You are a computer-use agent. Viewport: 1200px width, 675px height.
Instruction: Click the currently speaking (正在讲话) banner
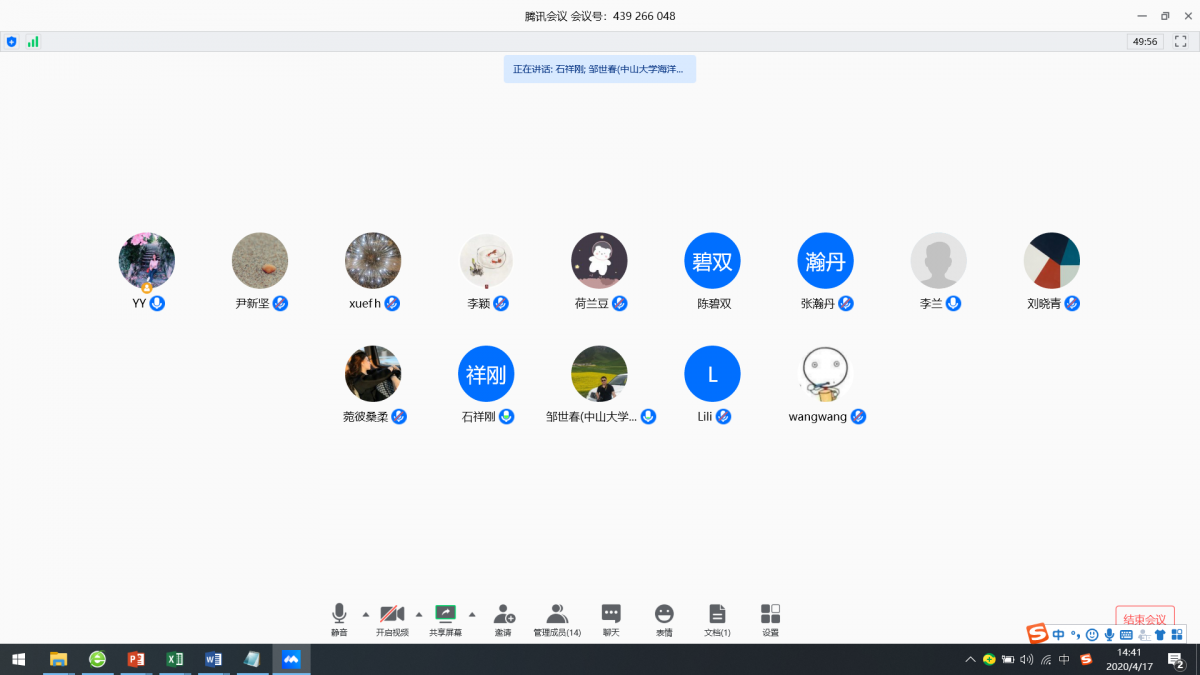[x=599, y=69]
